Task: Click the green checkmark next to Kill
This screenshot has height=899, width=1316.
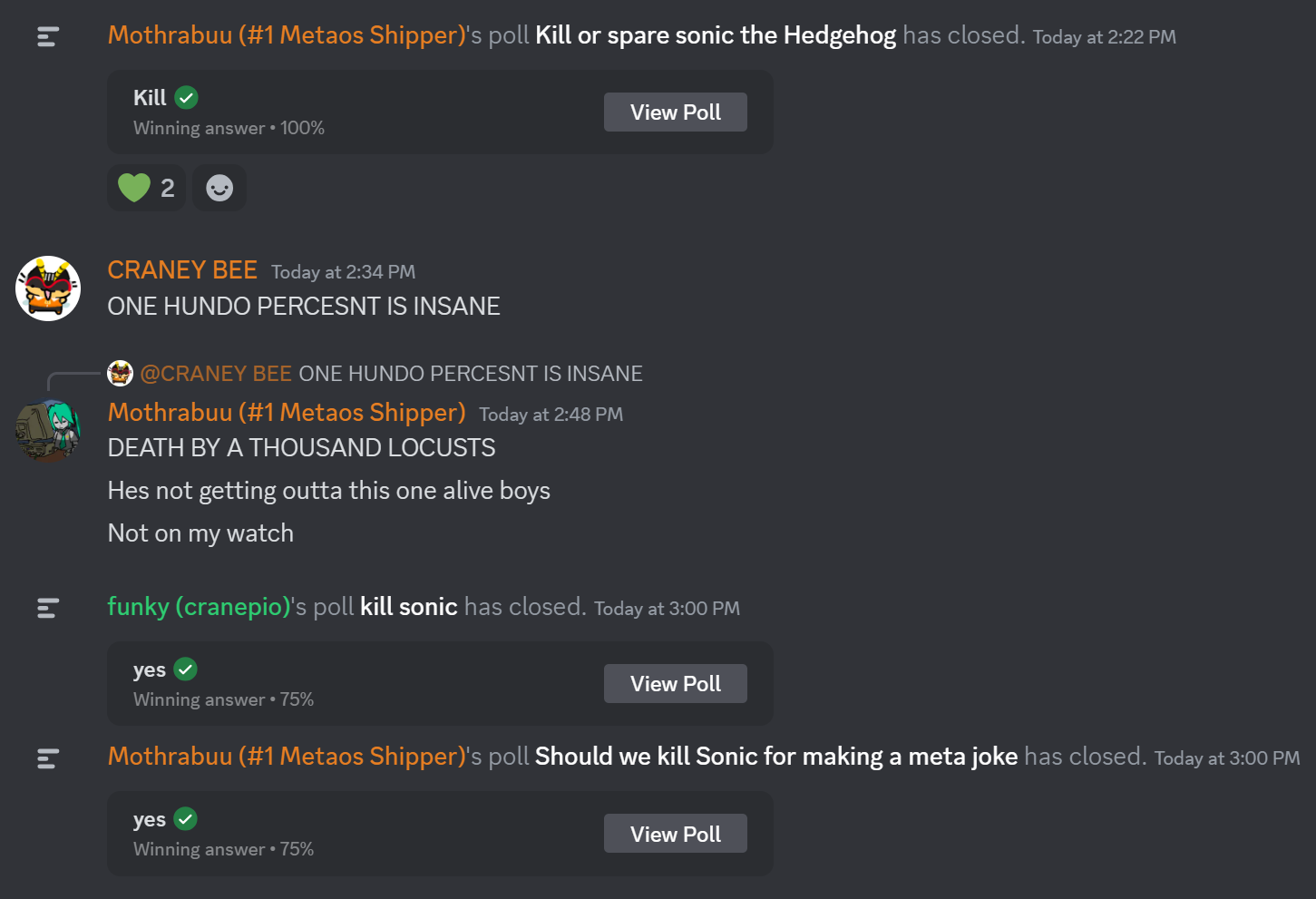Action: 186,97
